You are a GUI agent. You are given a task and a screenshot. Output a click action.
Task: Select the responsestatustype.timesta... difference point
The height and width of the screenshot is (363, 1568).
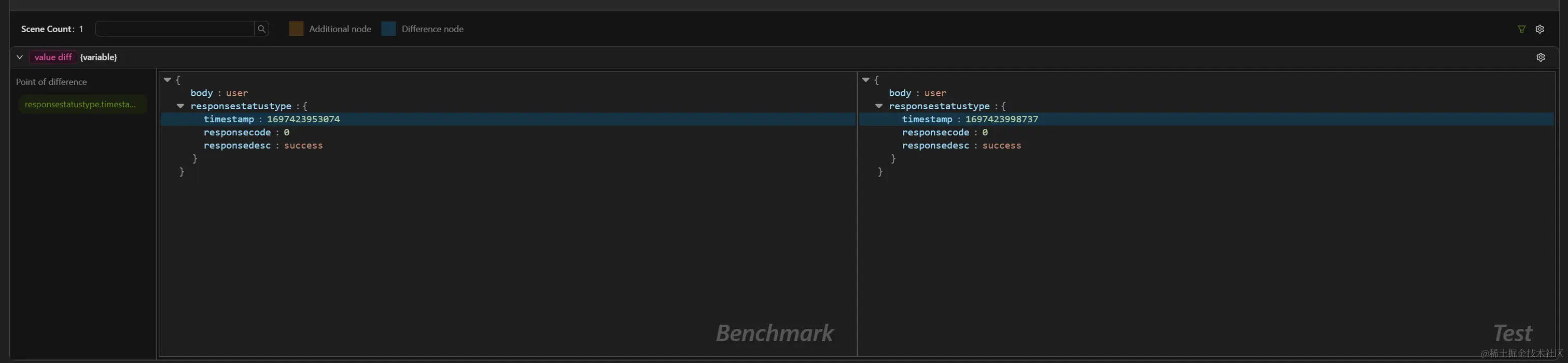pos(81,105)
